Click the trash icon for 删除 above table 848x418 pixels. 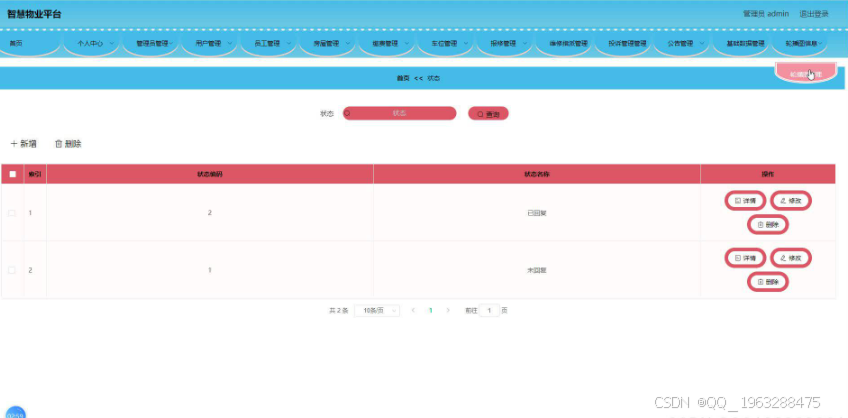pos(58,144)
